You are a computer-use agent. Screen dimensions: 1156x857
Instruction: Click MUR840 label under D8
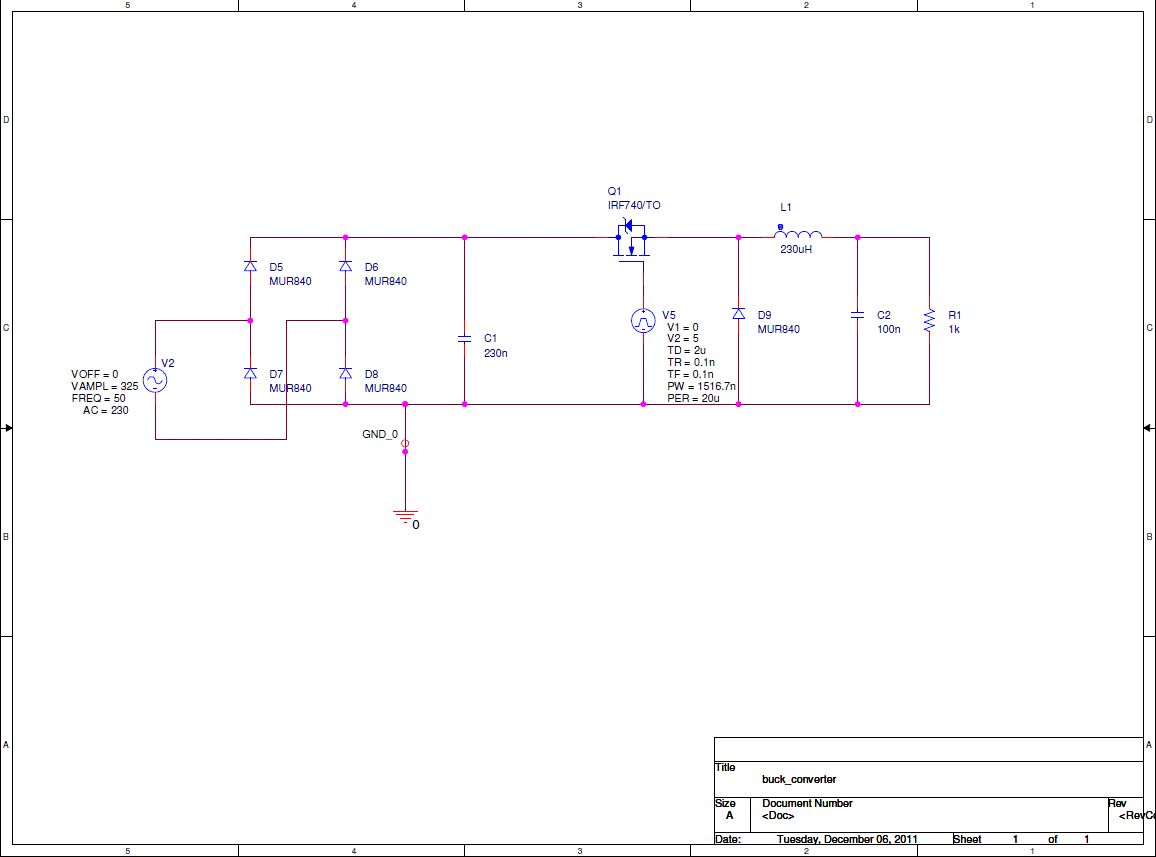pos(386,389)
